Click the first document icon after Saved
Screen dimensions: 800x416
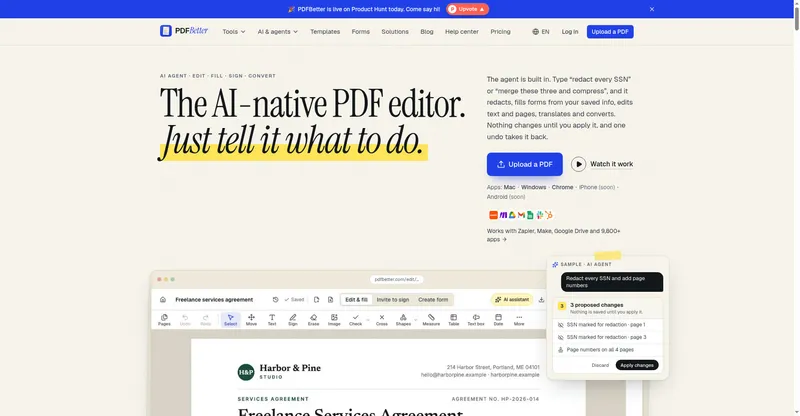(x=316, y=300)
